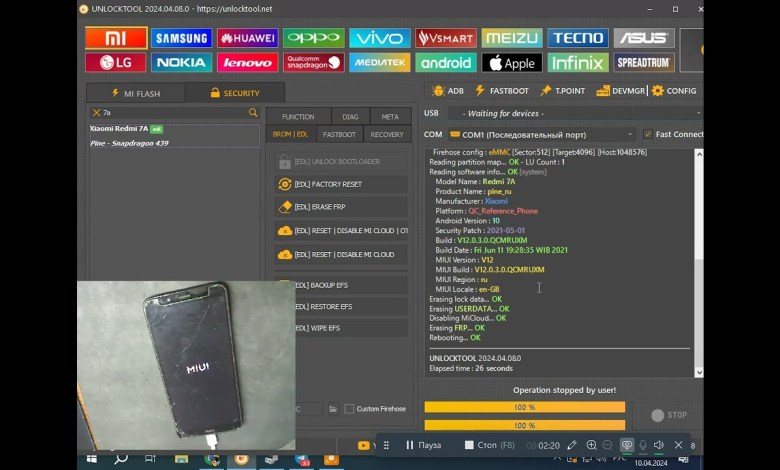Screen dimensions: 780x470
Task: Click the [EDL] FACTORY RESET button
Action: pos(340,184)
